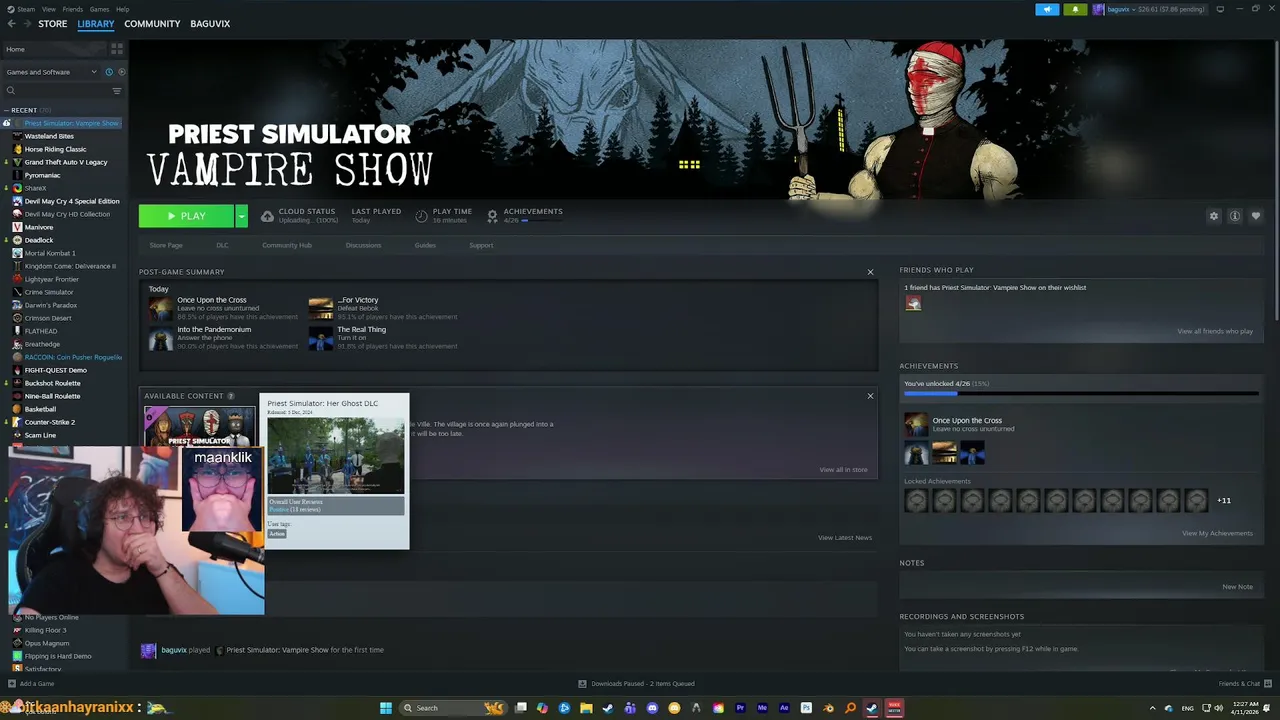The image size is (1280, 720).
Task: Open the Help menu
Action: 122,9
